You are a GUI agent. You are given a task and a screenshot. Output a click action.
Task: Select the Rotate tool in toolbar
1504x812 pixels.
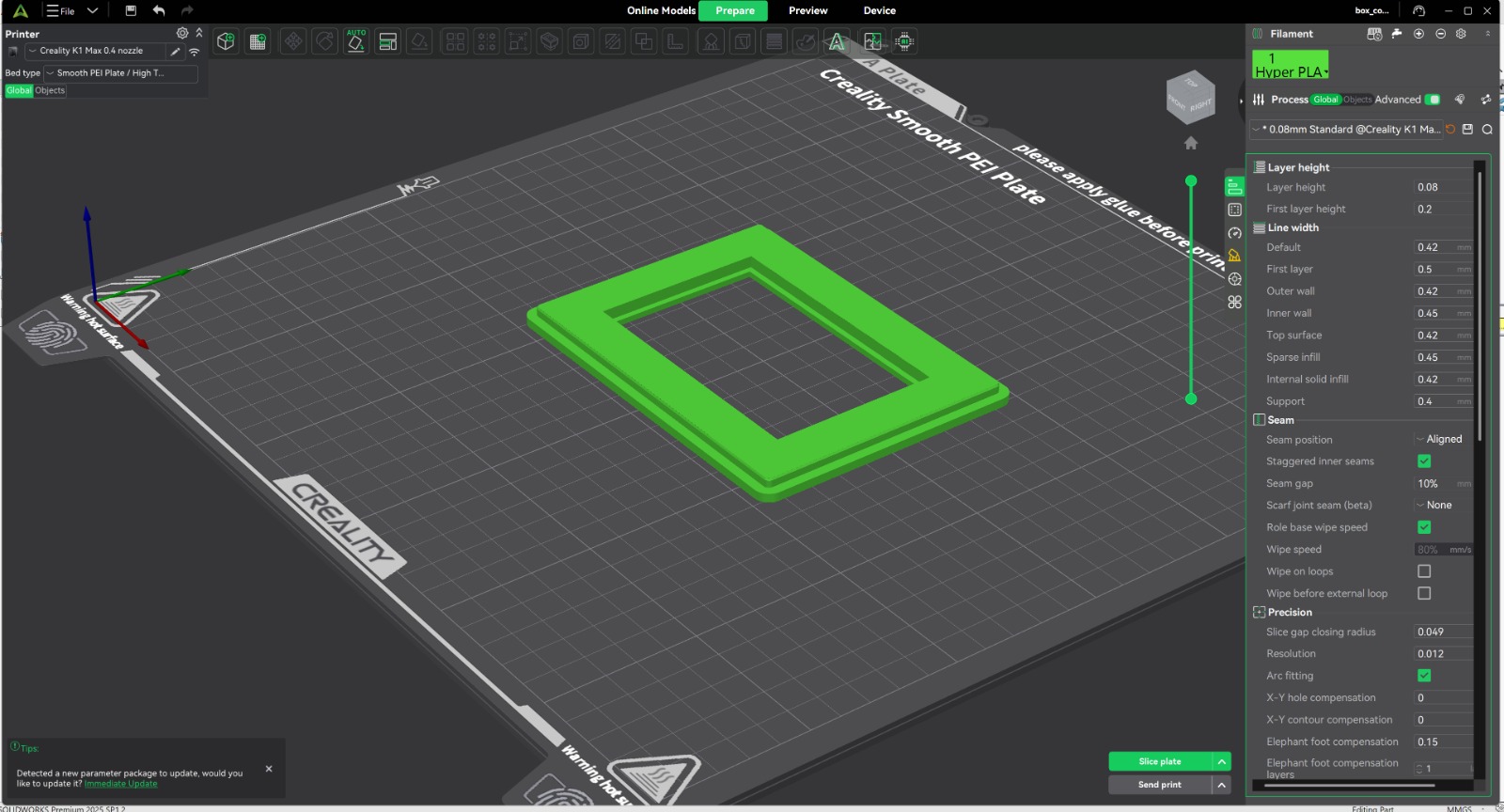324,41
